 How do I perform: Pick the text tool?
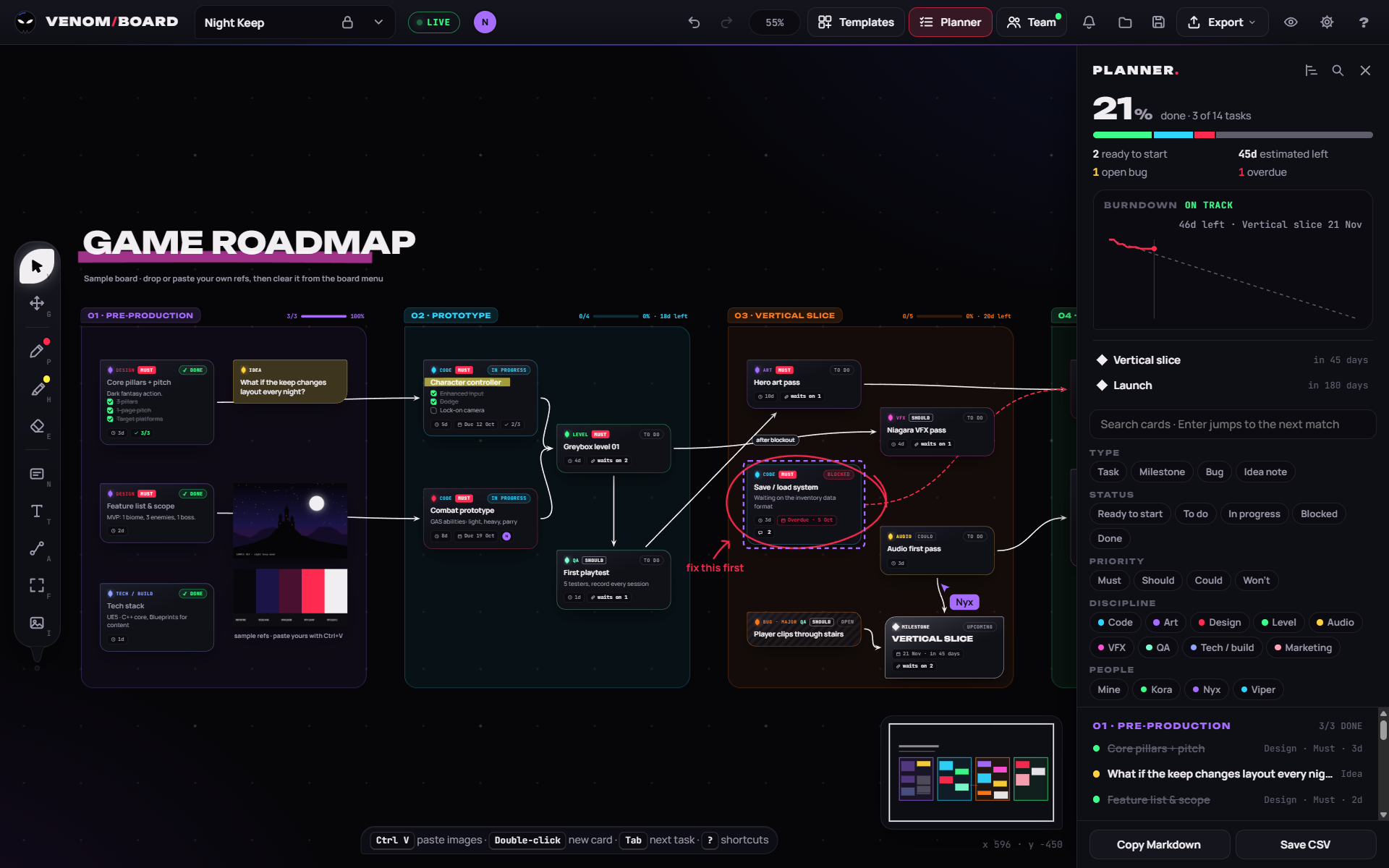click(x=37, y=511)
